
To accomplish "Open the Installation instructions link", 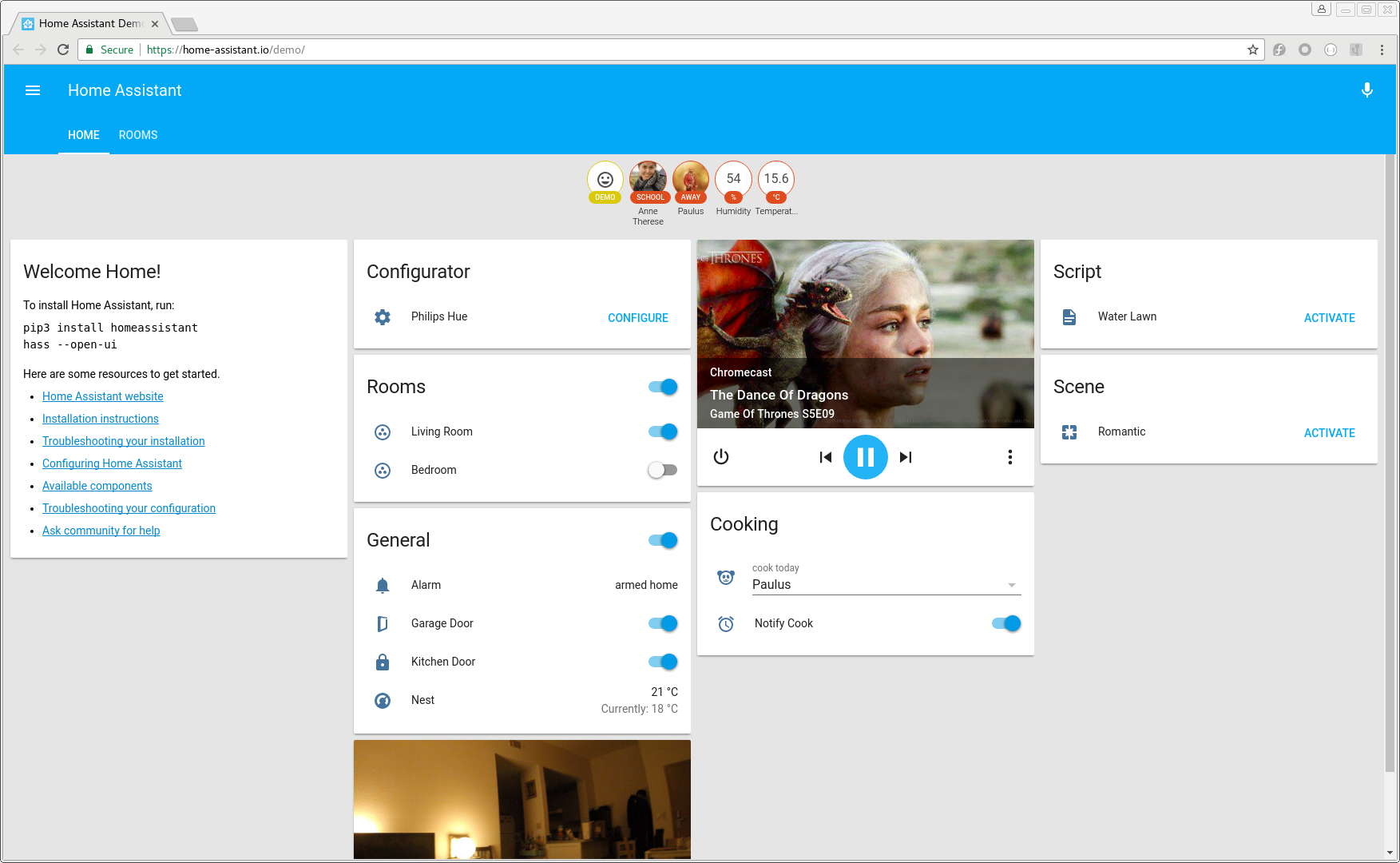I will click(x=101, y=419).
